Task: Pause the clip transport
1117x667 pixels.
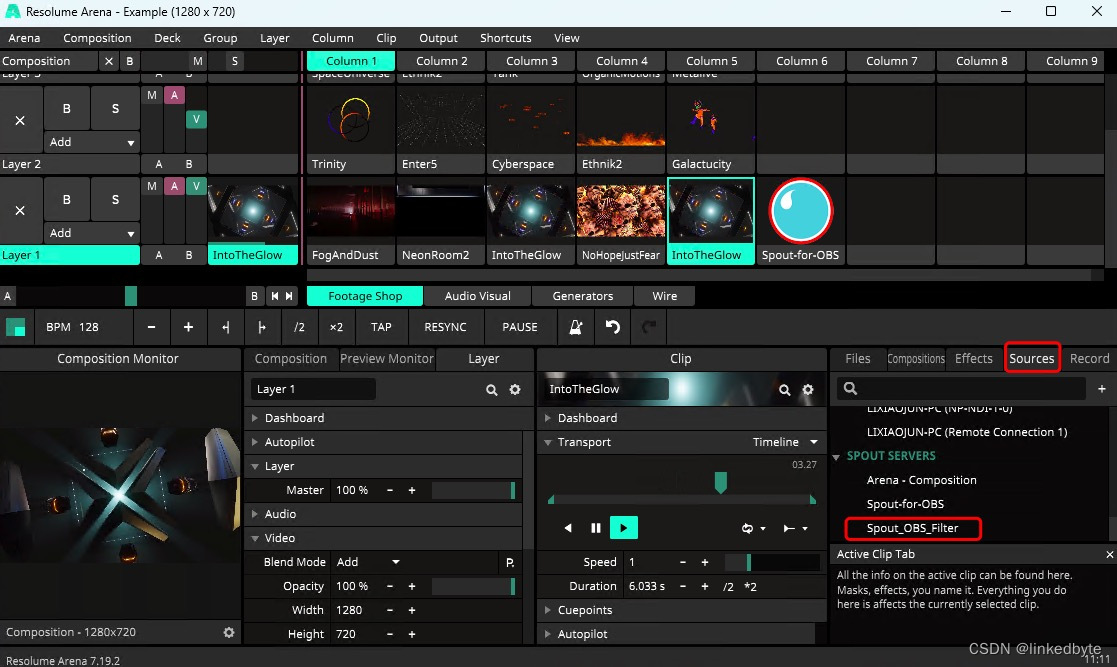Action: pos(596,528)
